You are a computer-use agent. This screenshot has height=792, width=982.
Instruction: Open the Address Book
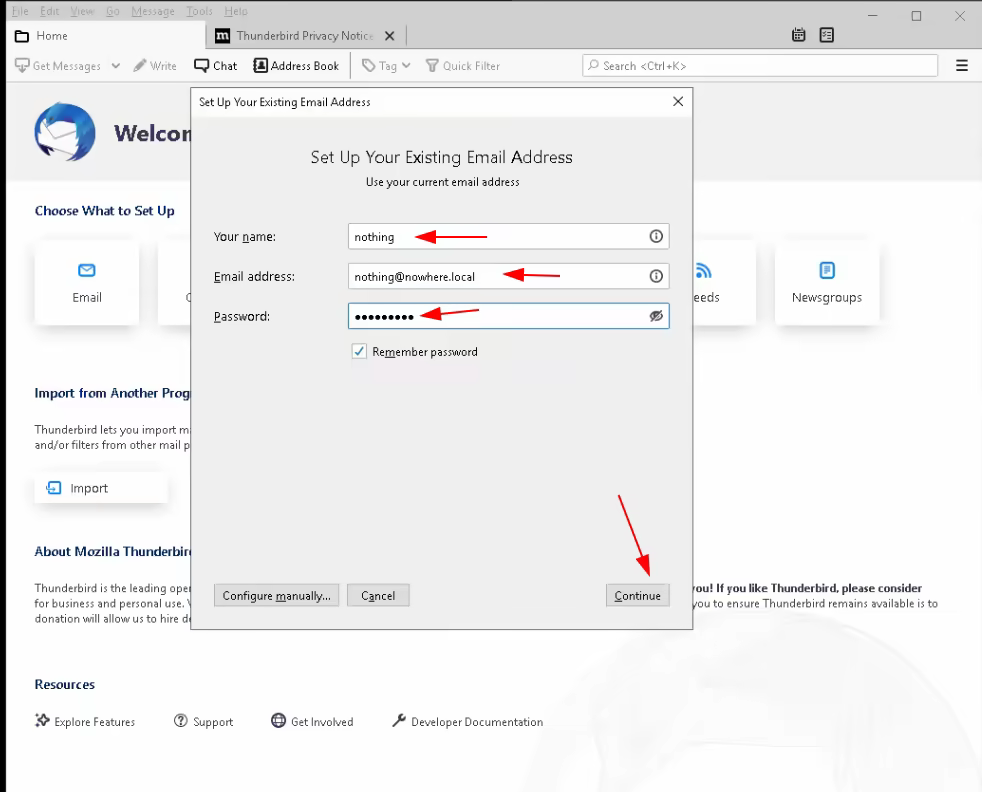pyautogui.click(x=296, y=66)
